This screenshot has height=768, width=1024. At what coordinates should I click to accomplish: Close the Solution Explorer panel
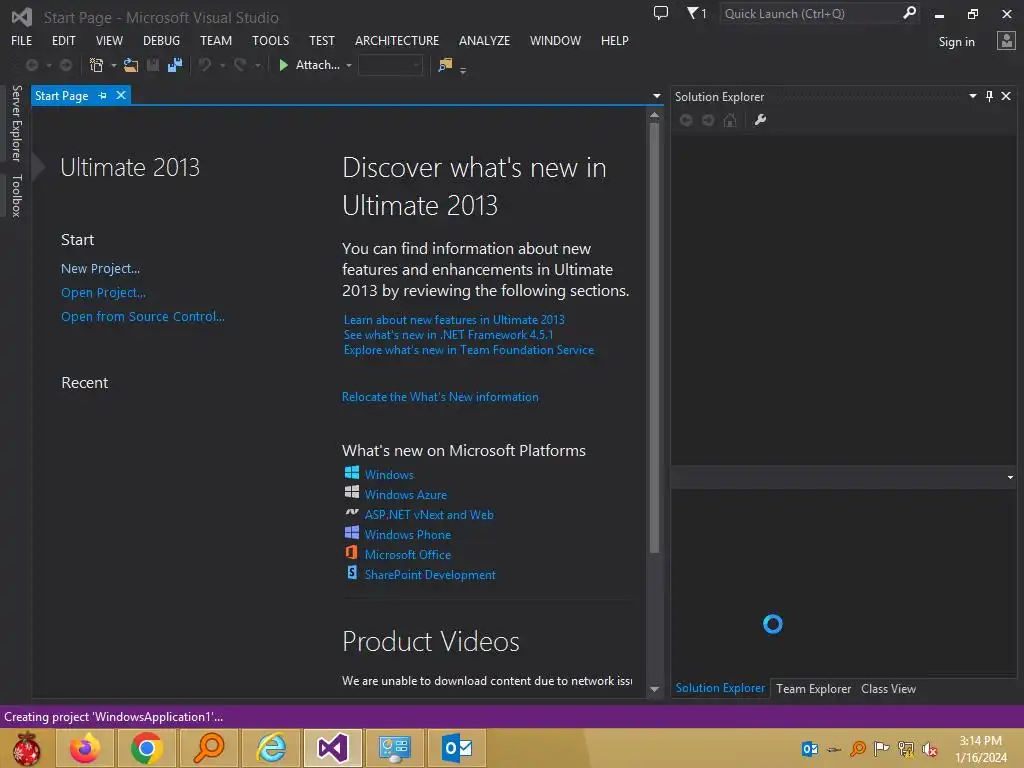pyautogui.click(x=1006, y=96)
